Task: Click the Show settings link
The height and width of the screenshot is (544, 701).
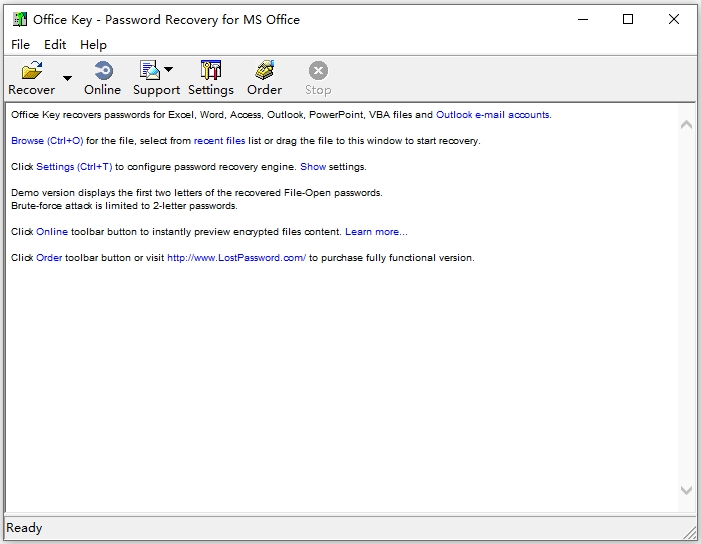Action: pos(313,167)
